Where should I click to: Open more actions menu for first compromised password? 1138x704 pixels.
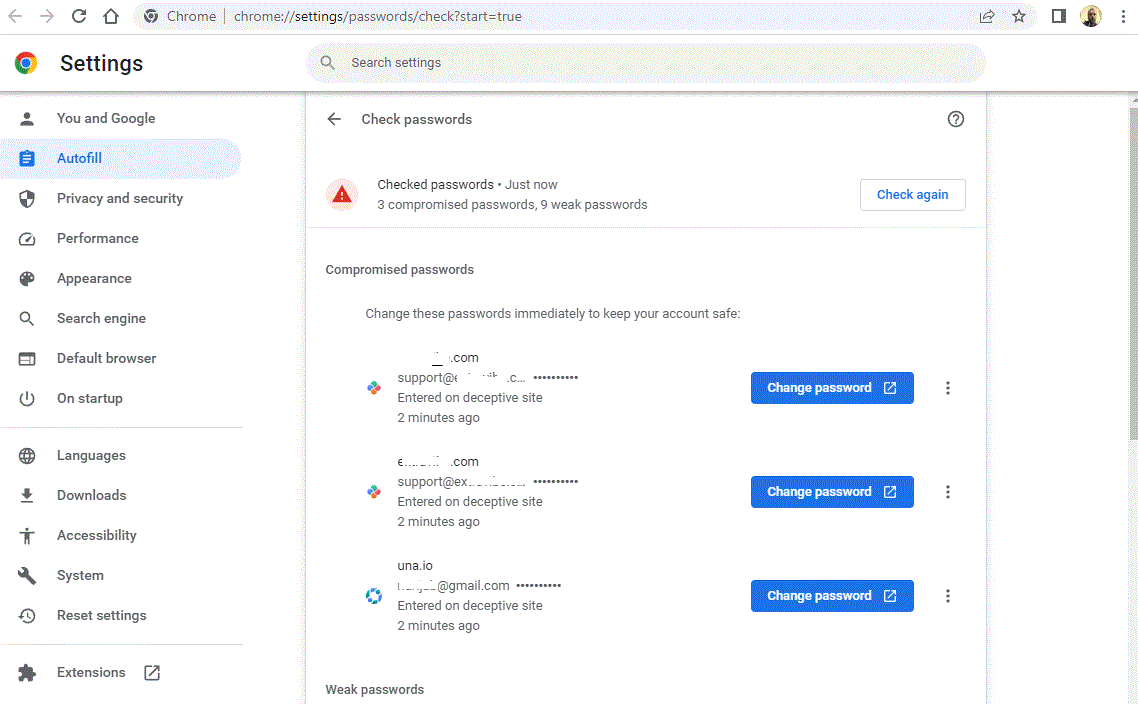tap(948, 388)
